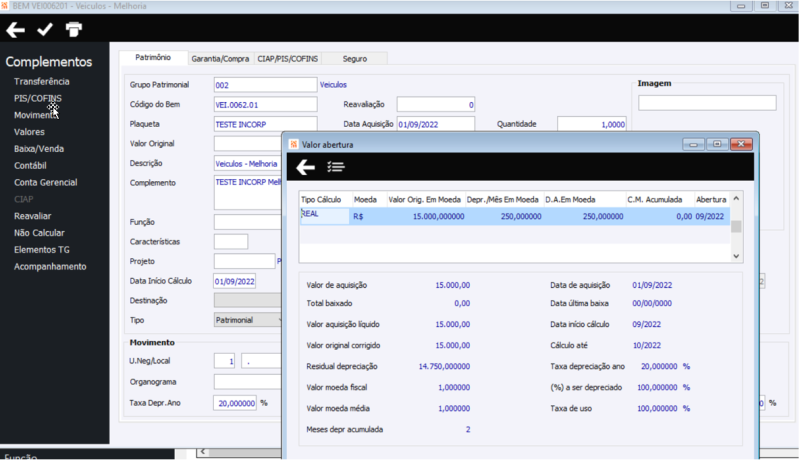Click the checkmark confirm icon
Viewport: 800px width, 460px height.
pos(45,30)
